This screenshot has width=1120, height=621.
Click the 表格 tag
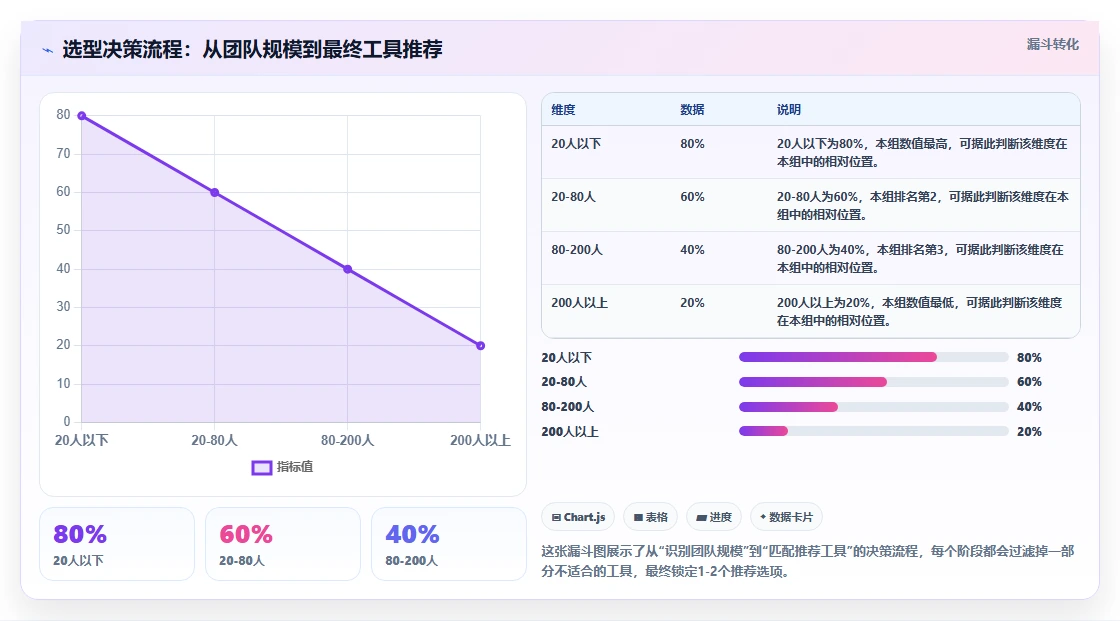click(x=651, y=517)
